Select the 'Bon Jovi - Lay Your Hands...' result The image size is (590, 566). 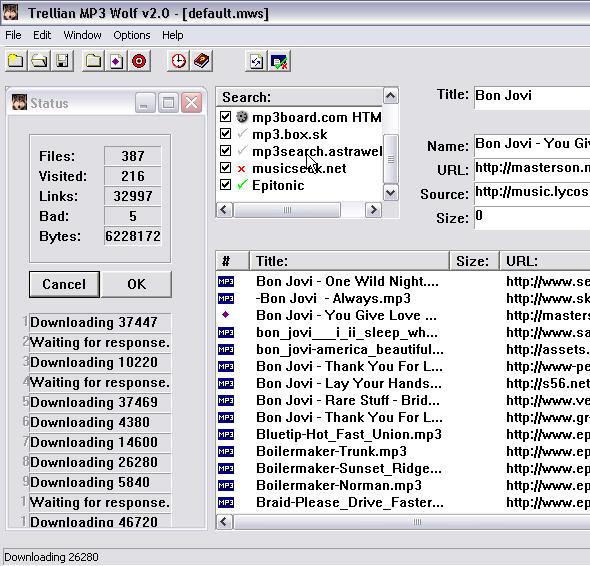click(349, 383)
